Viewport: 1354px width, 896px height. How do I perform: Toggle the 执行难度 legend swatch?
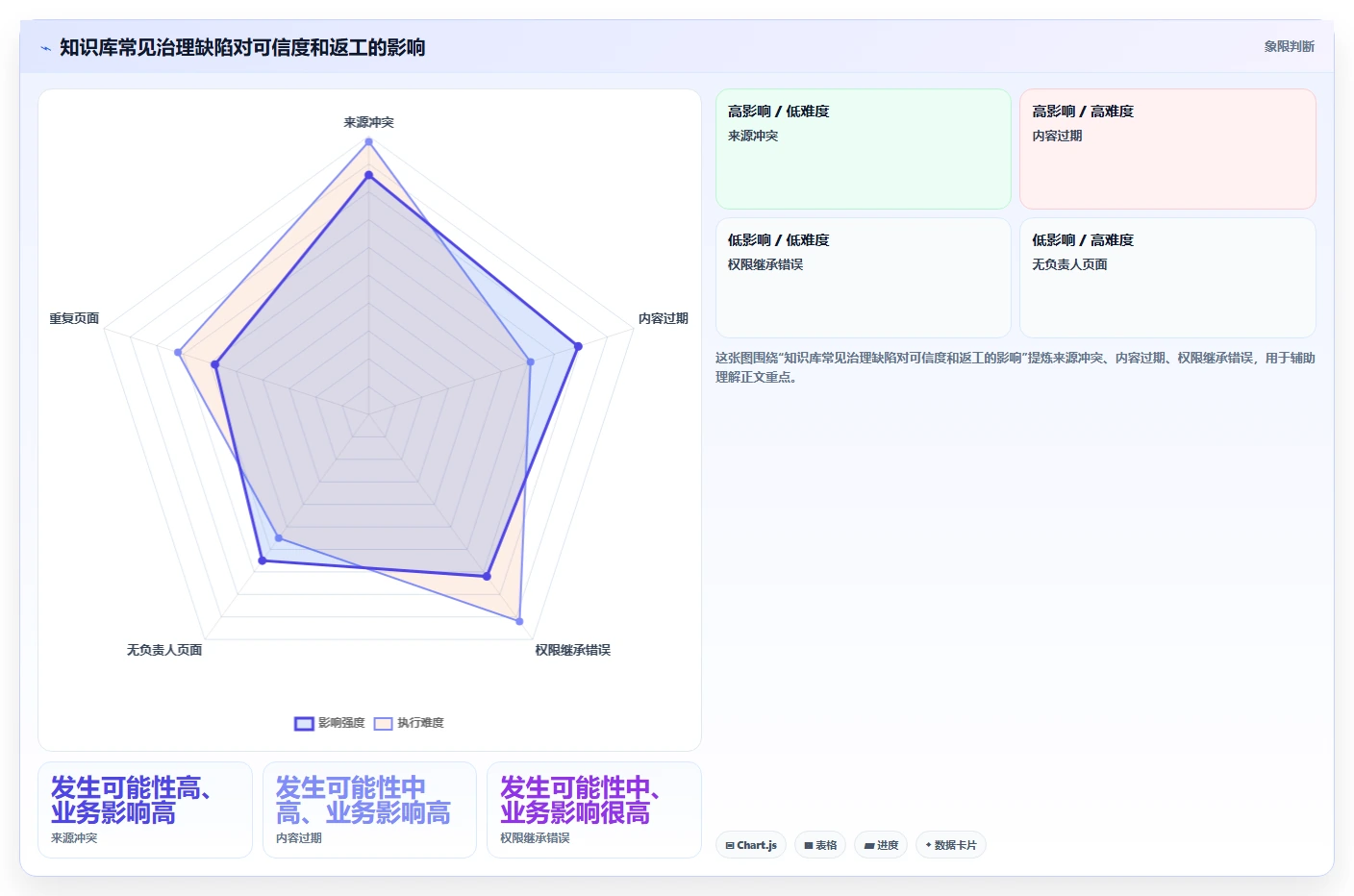point(384,723)
